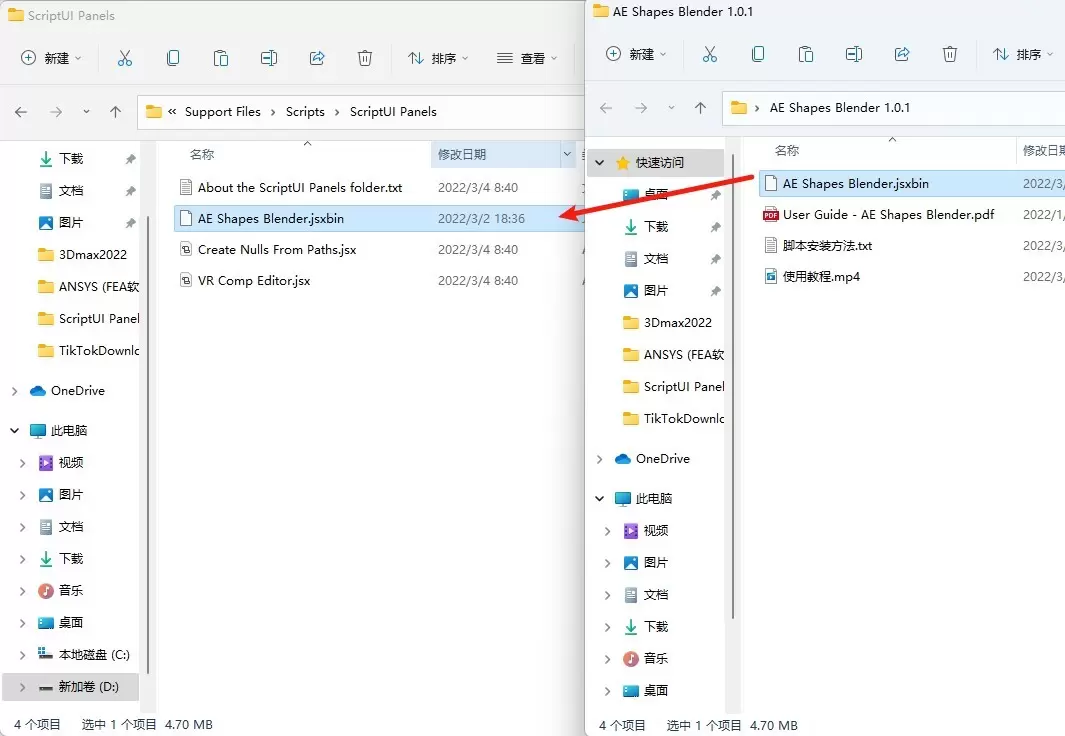The image size is (1065, 736).
Task: Click the delete trash icon in right window
Action: pos(950,54)
